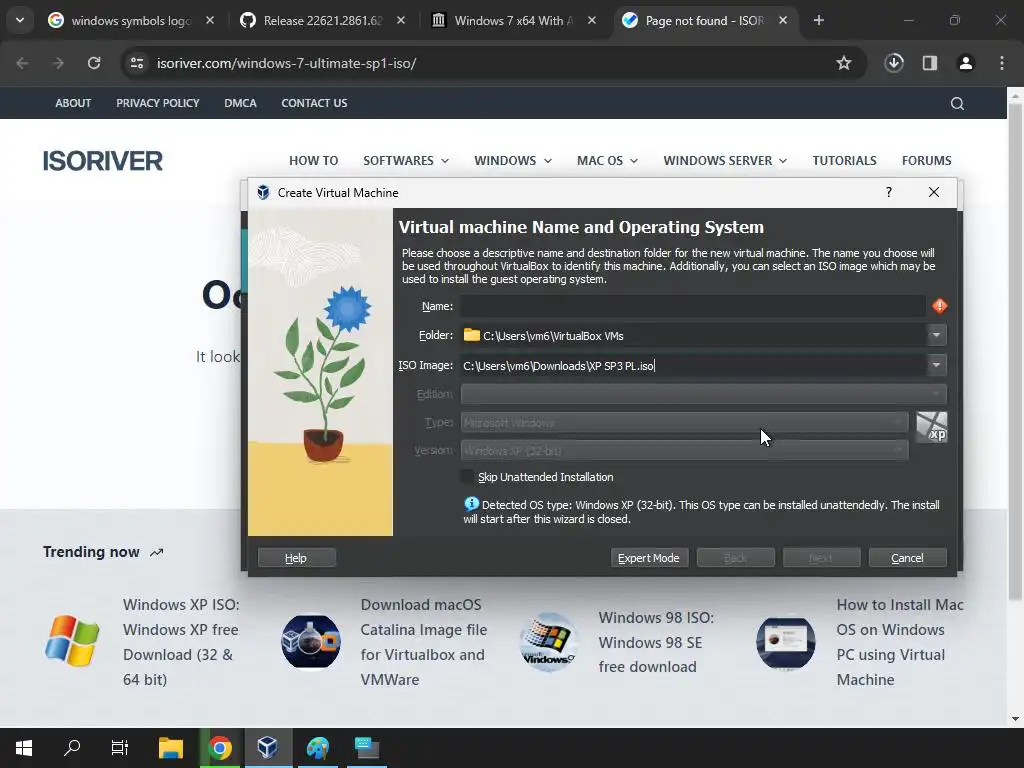Bookmark this page with the star icon
Image resolution: width=1024 pixels, height=768 pixels.
click(x=844, y=63)
